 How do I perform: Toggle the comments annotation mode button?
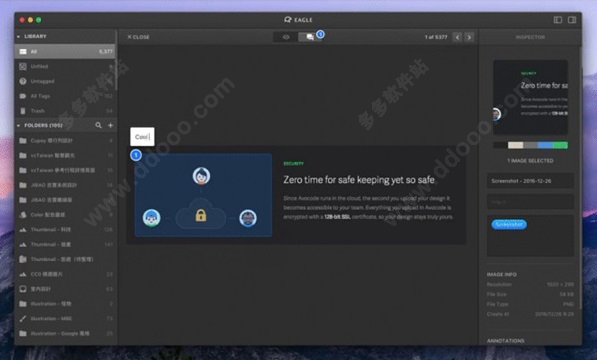(x=310, y=37)
